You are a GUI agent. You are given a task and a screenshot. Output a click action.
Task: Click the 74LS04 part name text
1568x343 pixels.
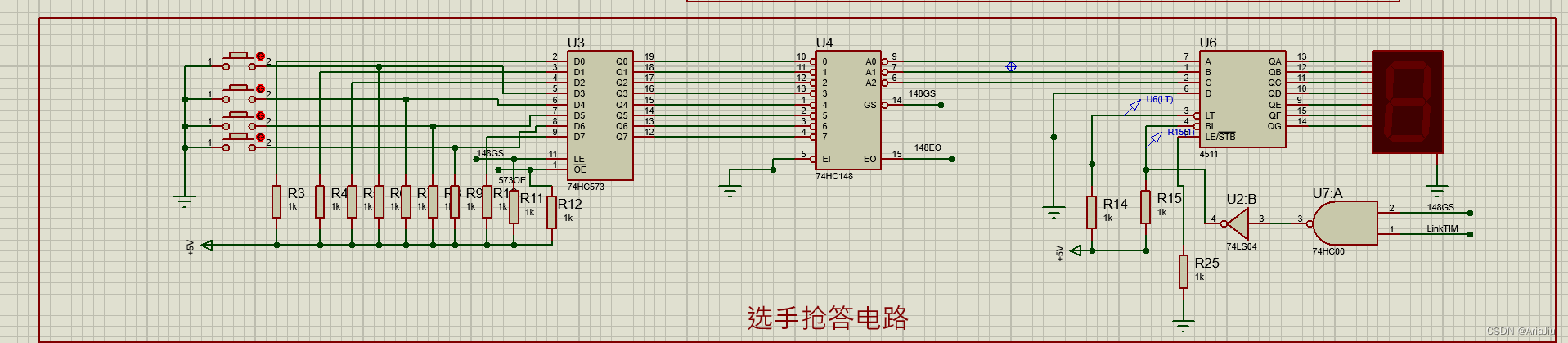1242,246
